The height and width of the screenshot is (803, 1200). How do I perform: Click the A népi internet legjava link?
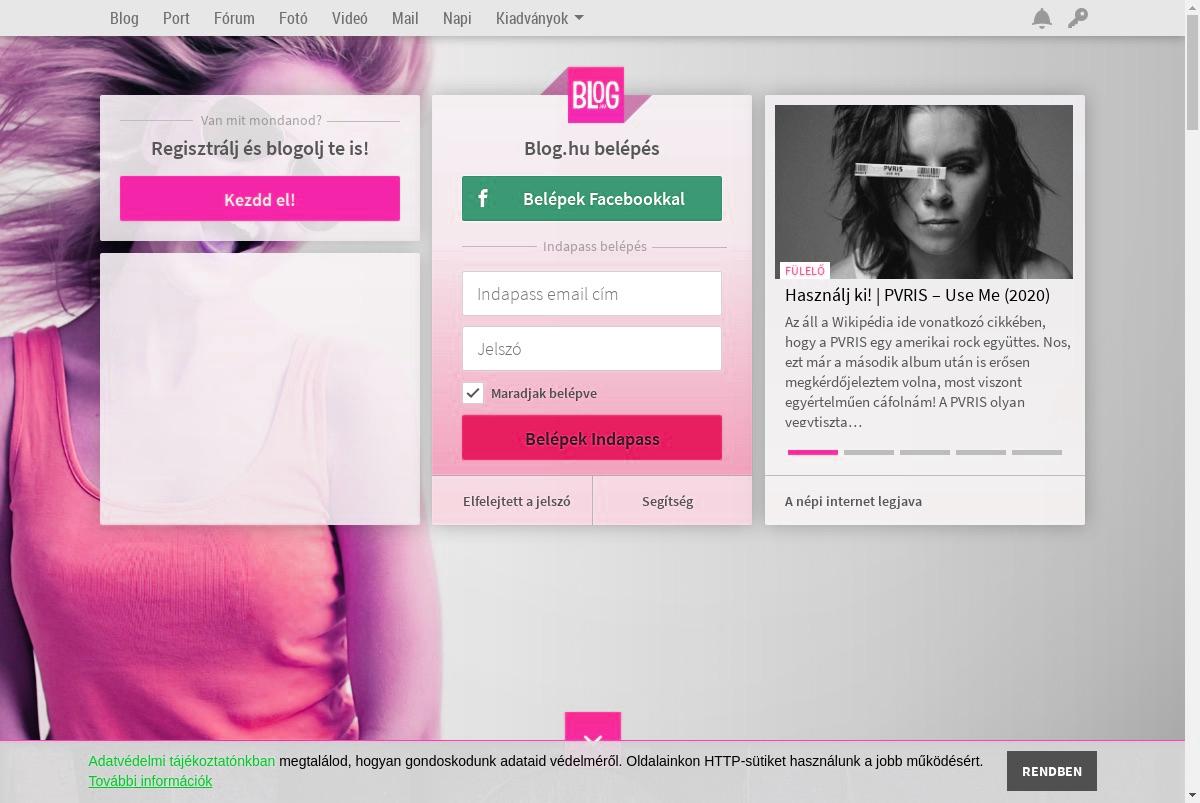pos(853,501)
